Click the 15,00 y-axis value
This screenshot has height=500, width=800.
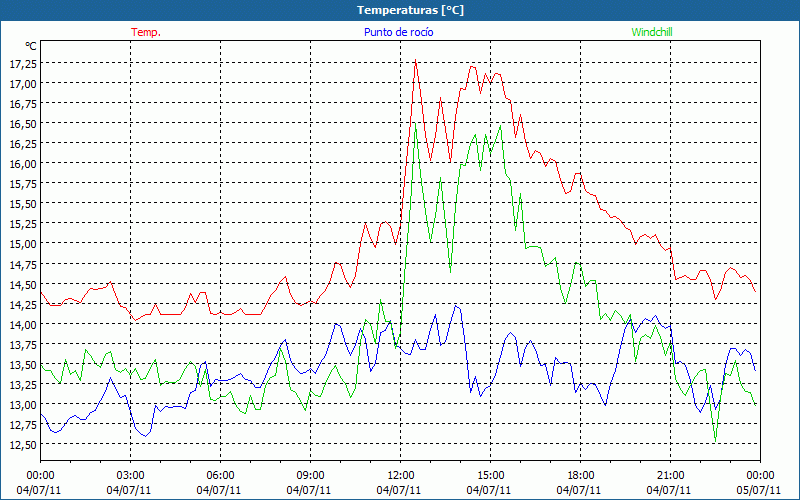pos(23,244)
